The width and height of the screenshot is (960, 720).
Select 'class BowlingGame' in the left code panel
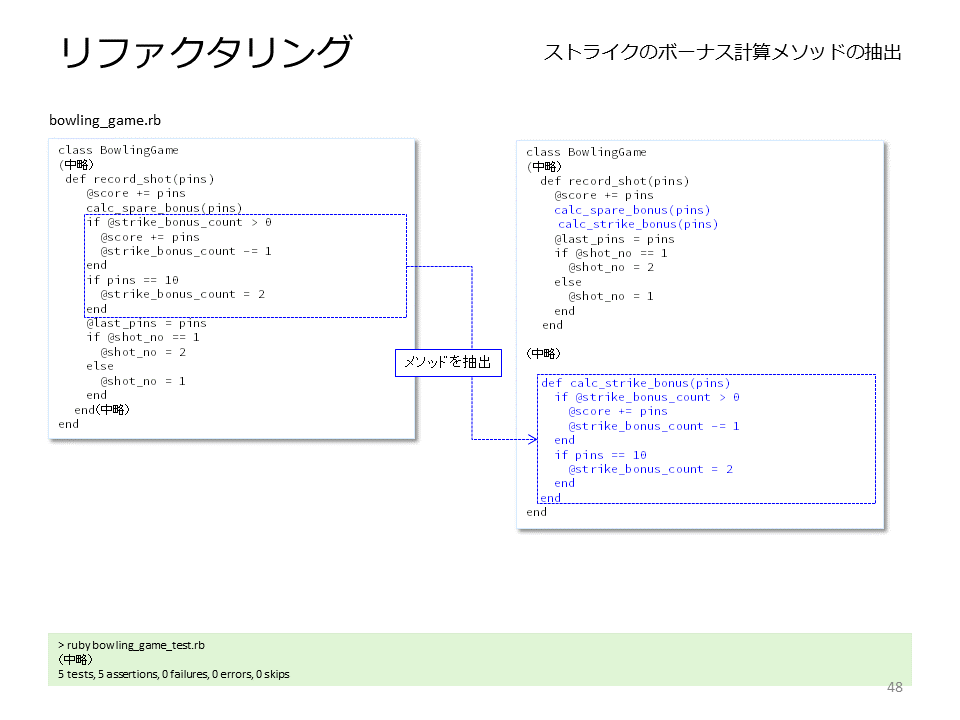point(118,150)
